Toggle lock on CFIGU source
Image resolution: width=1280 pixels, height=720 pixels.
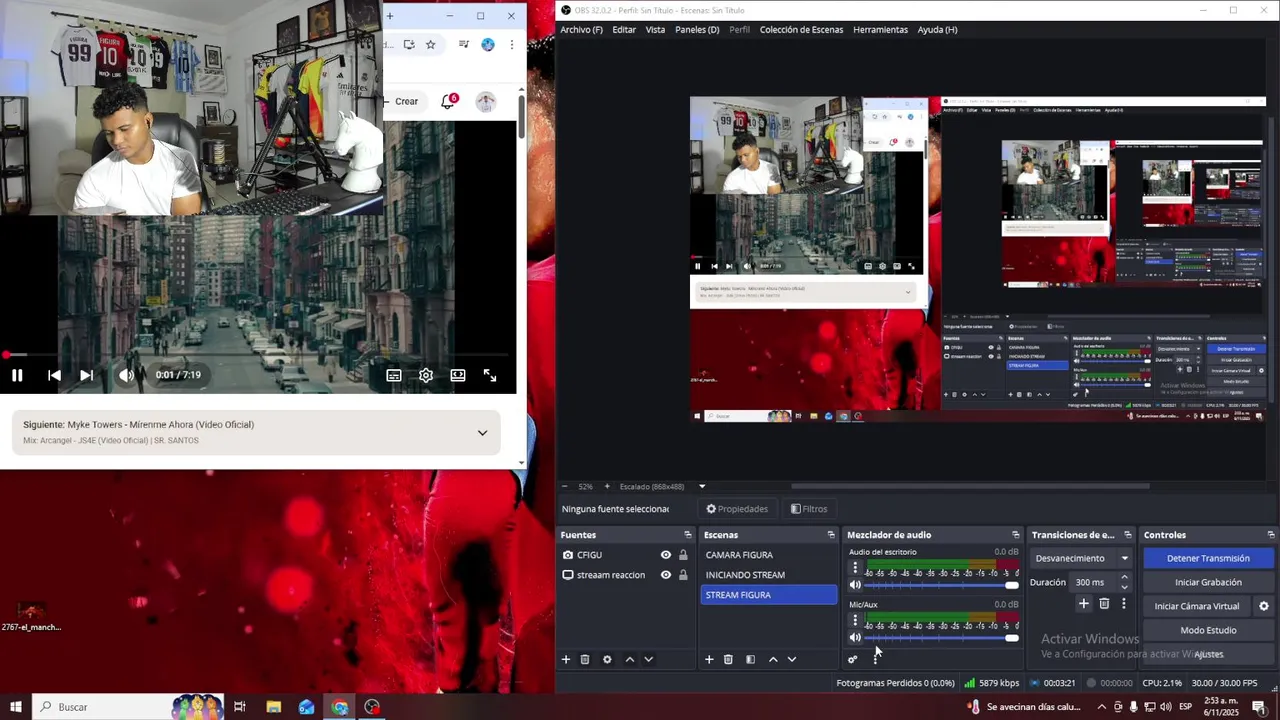click(683, 555)
